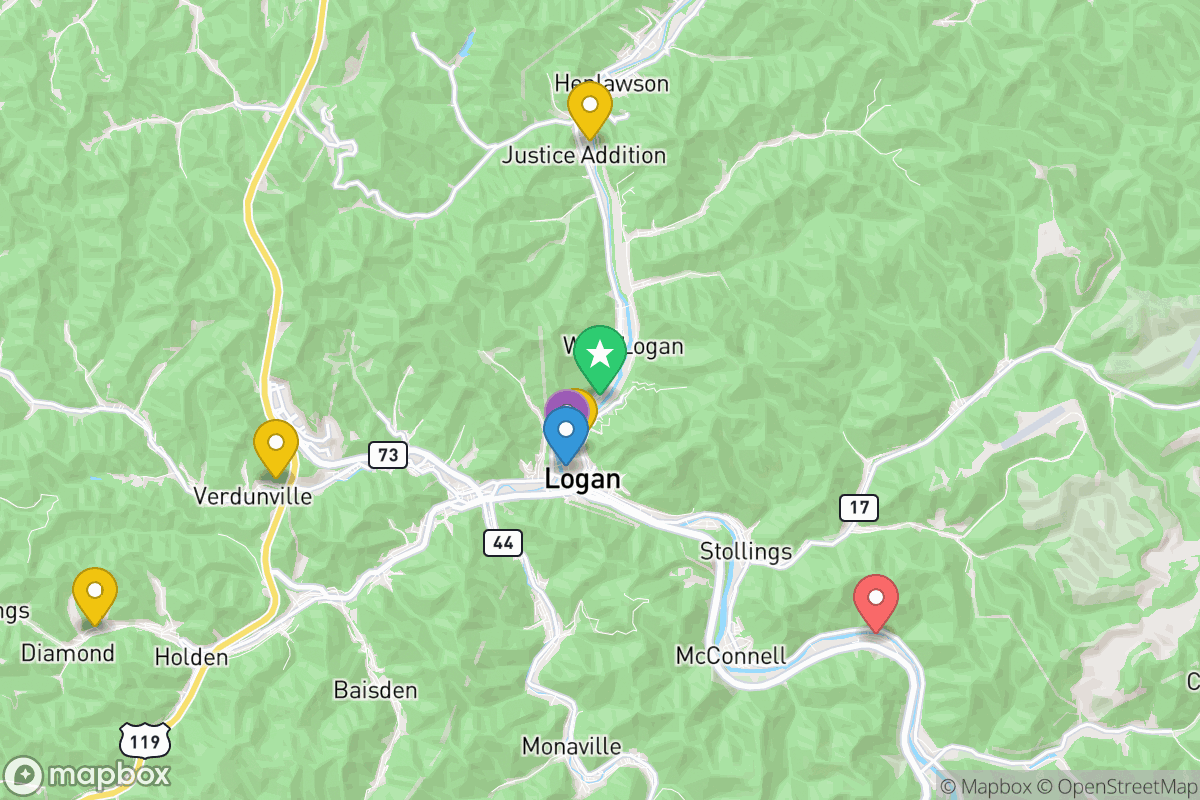Open the © Mapbox attribution link
Viewport: 1200px width, 800px height.
tap(984, 788)
